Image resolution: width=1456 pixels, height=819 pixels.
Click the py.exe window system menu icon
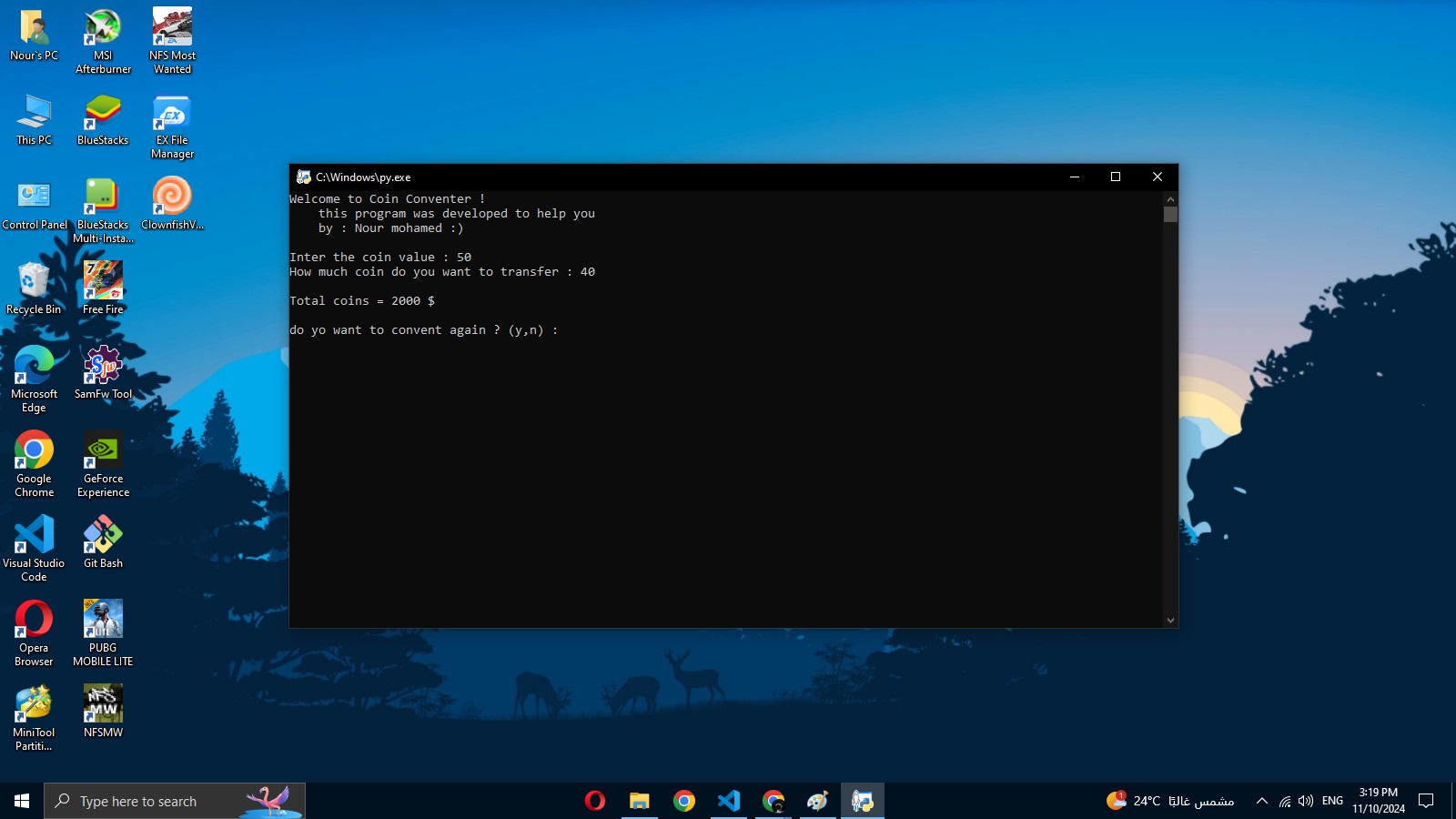pos(304,177)
